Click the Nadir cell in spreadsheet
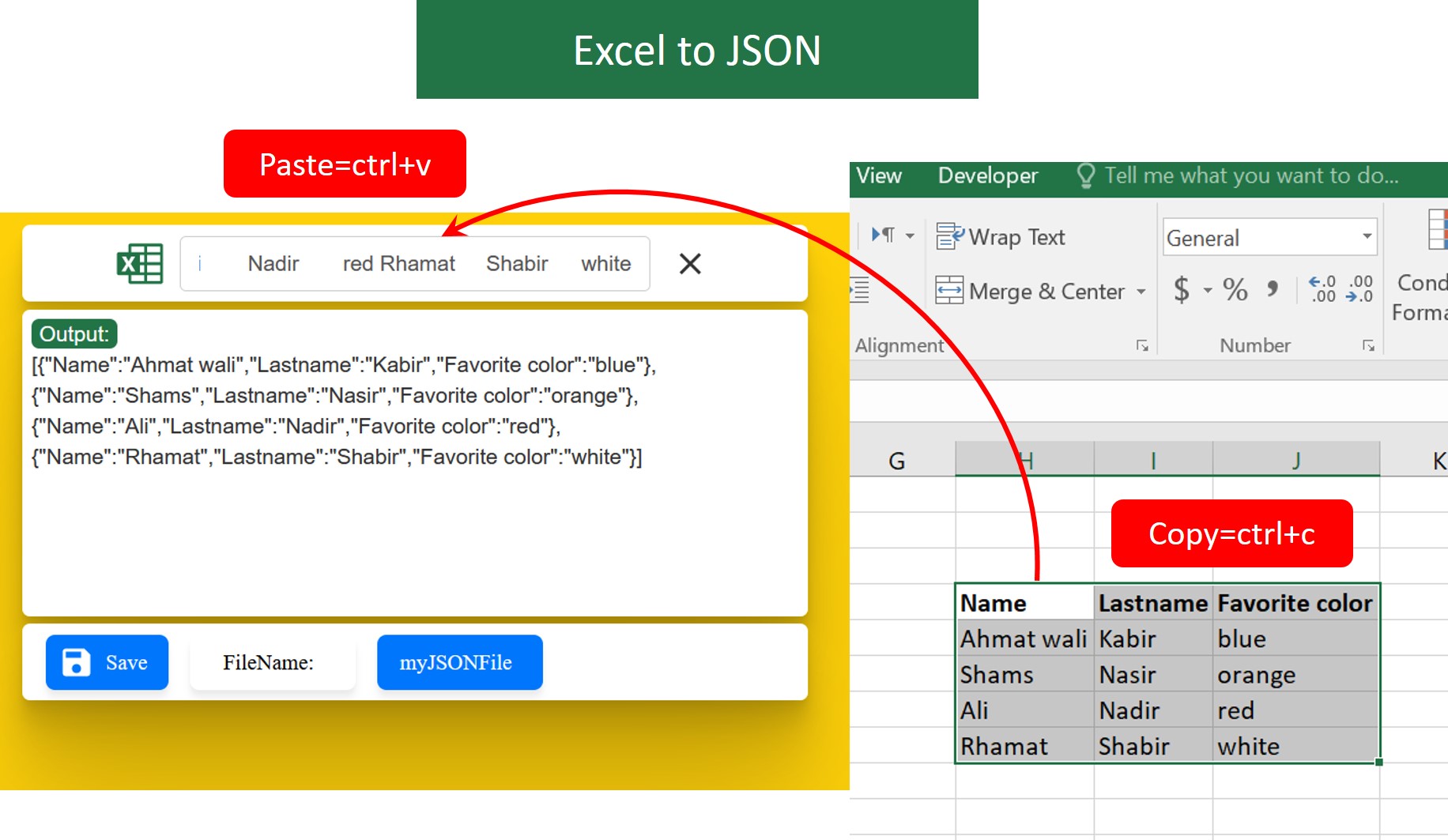 click(x=1153, y=710)
